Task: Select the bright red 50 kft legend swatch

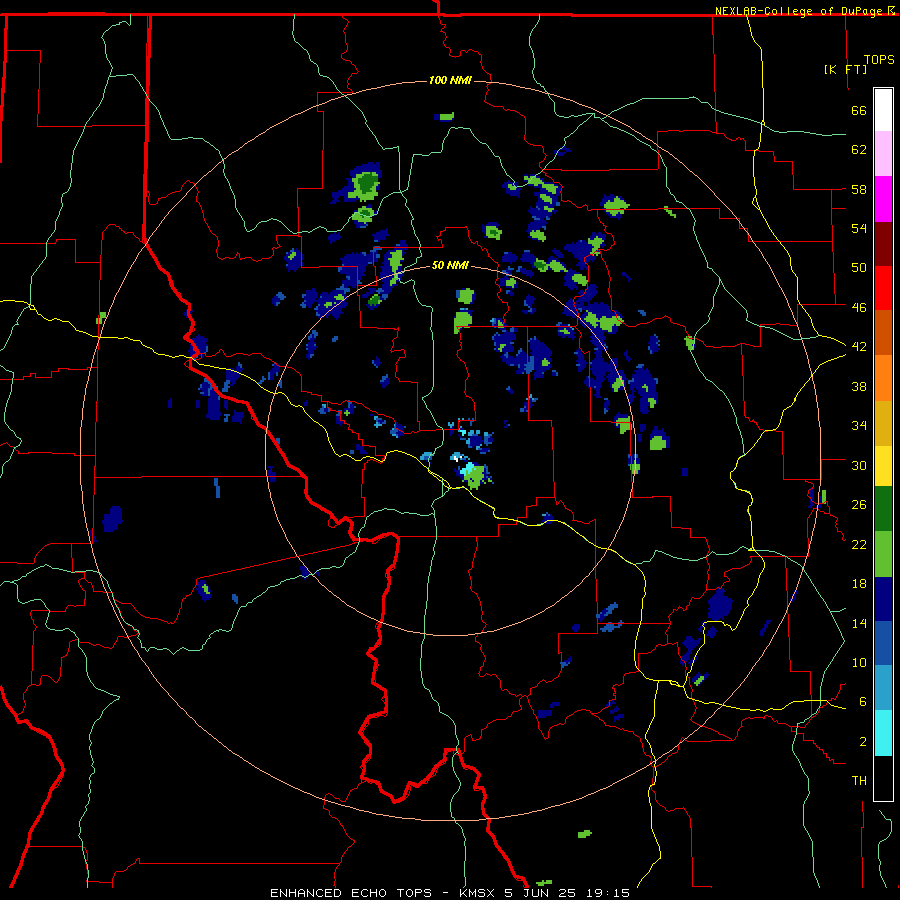Action: 883,288
